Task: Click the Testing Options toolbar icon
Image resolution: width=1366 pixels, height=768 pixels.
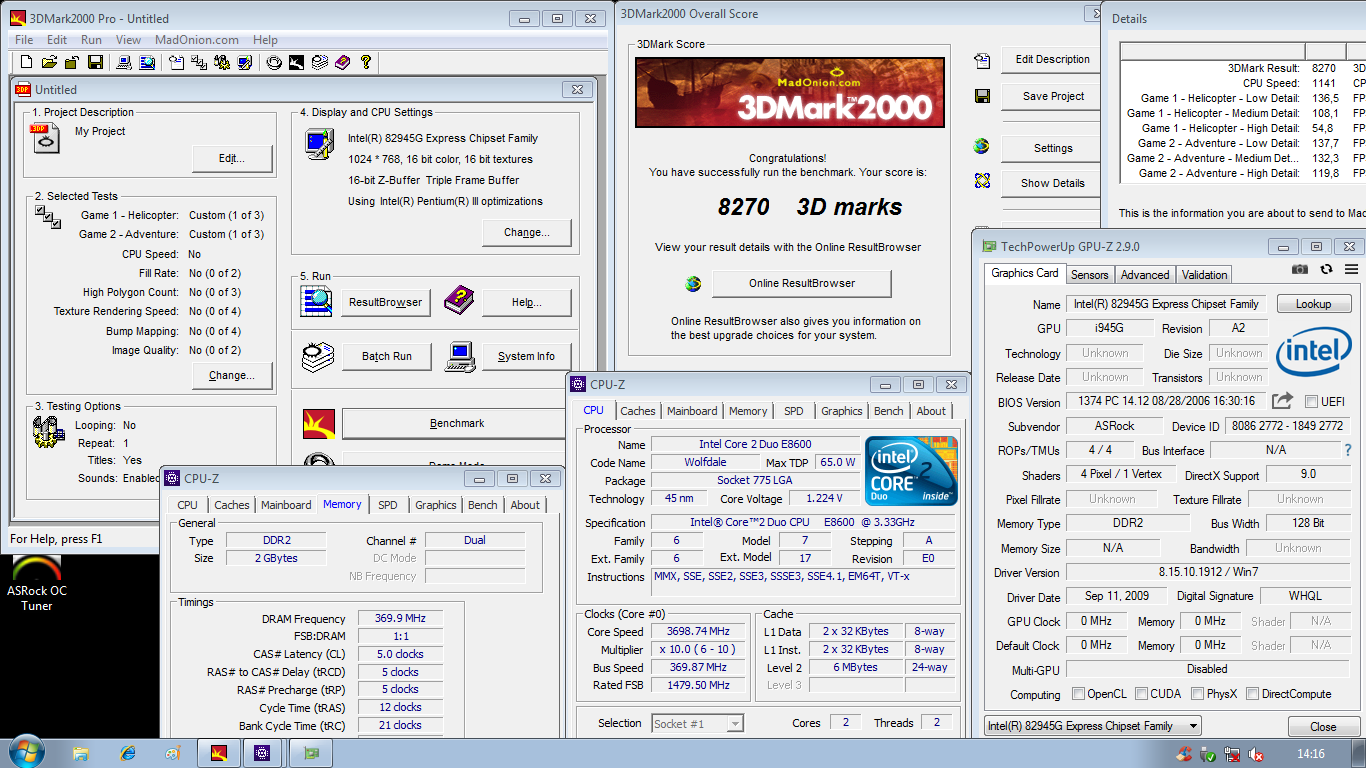Action: click(x=222, y=62)
